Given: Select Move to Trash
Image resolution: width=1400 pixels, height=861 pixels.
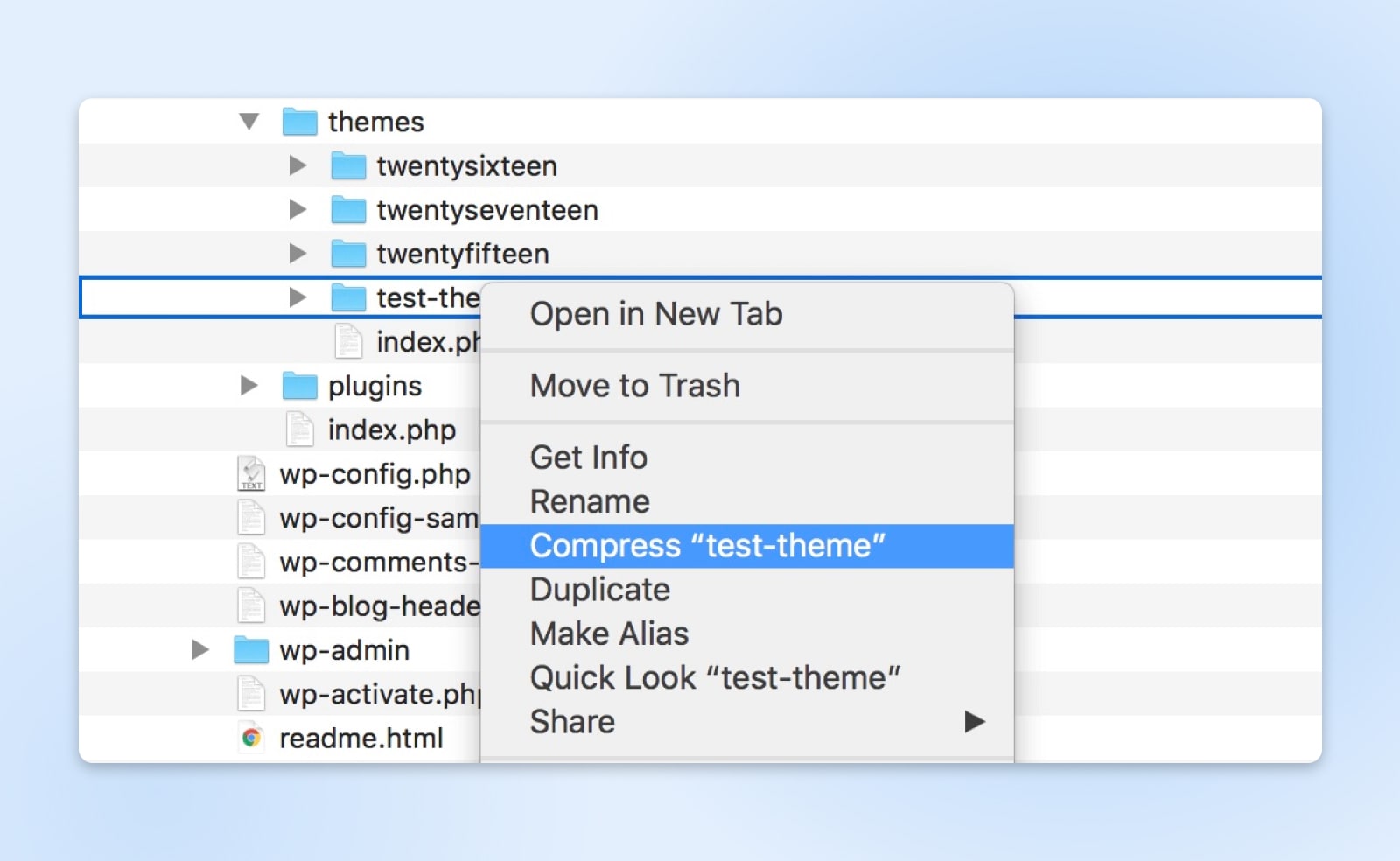Looking at the screenshot, I should (635, 385).
